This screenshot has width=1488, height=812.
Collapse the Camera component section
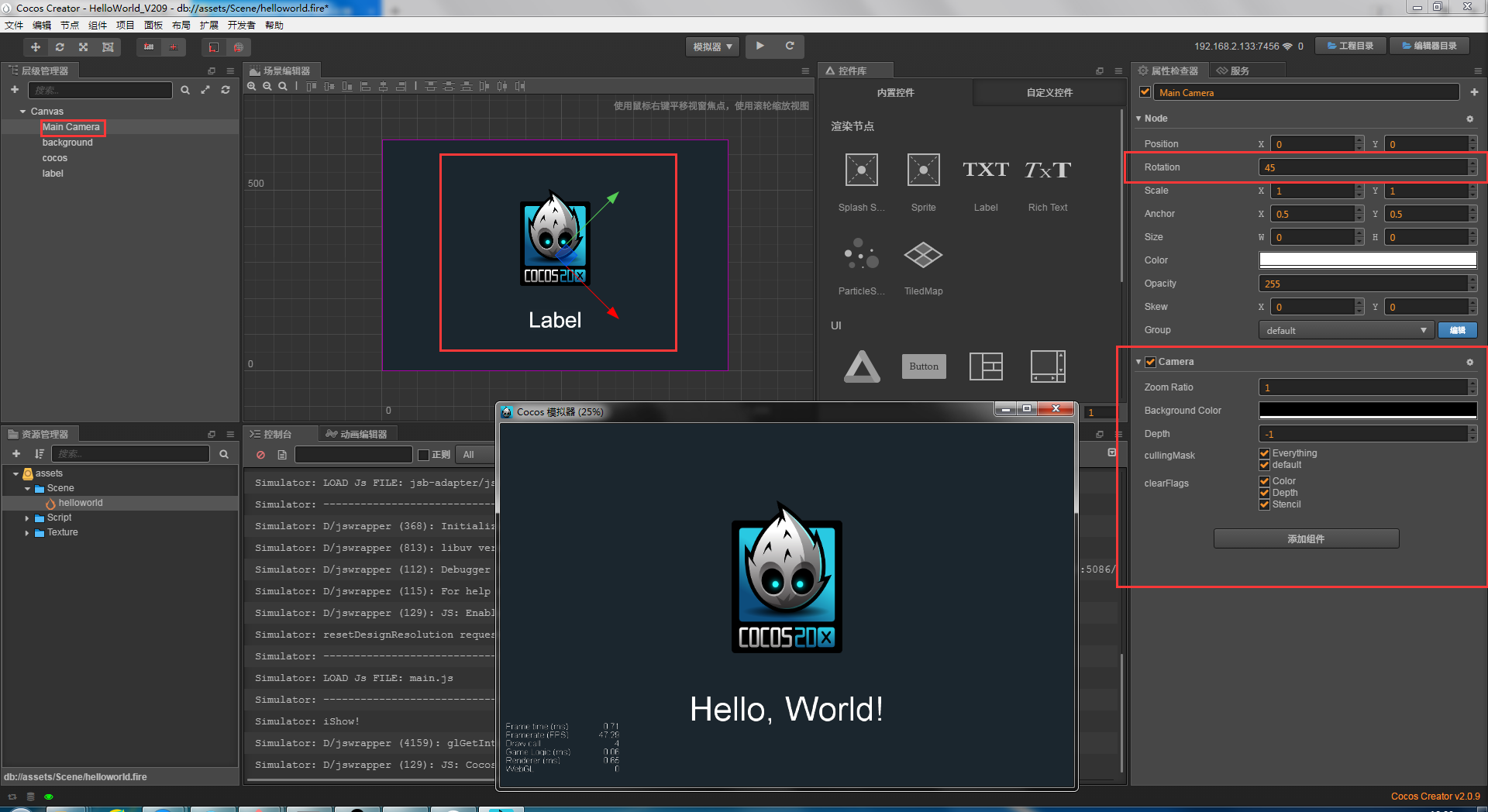point(1138,362)
